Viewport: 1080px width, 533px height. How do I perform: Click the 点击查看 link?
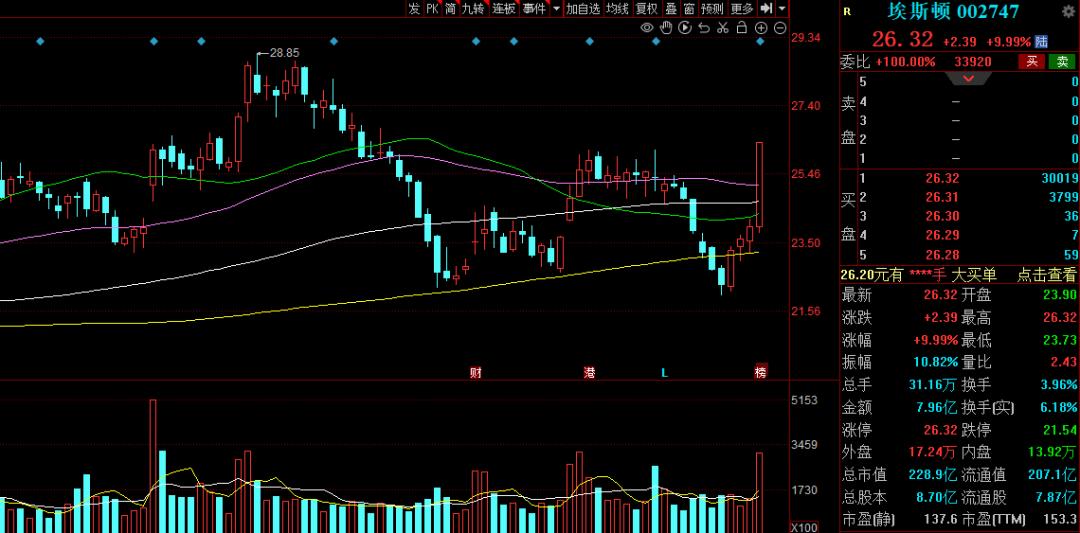1046,275
